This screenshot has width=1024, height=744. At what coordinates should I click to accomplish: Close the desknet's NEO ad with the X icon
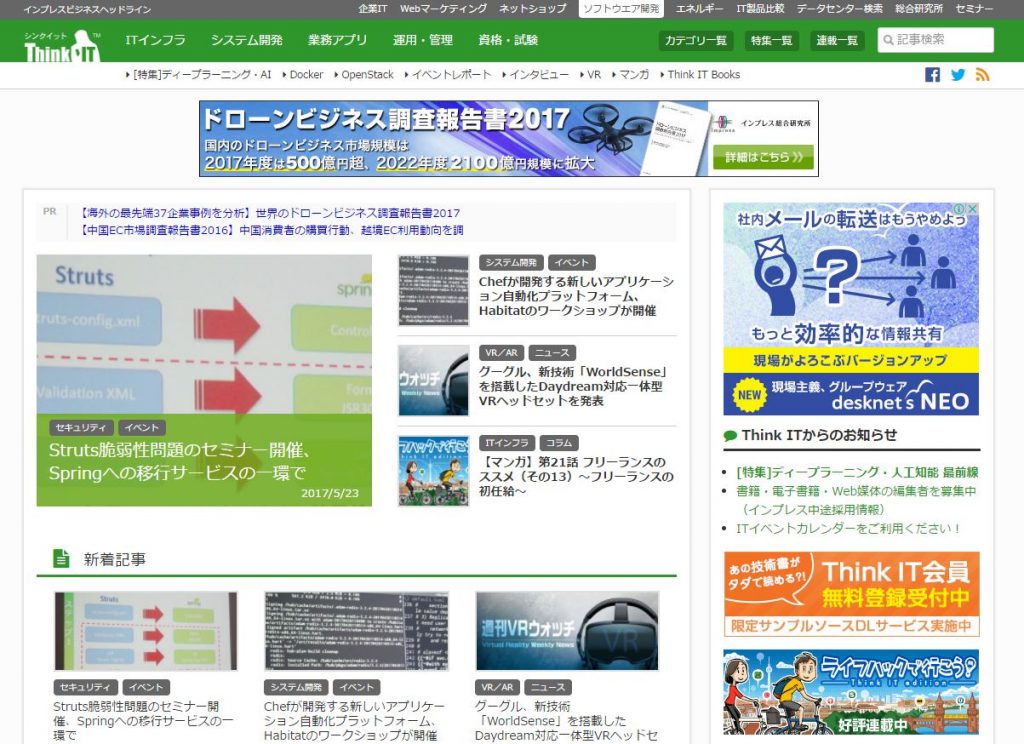(972, 208)
